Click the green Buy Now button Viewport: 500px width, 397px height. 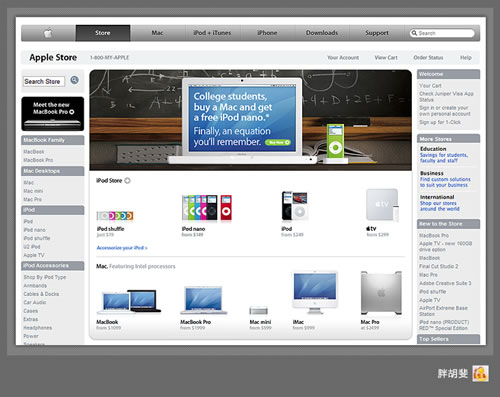[278, 142]
